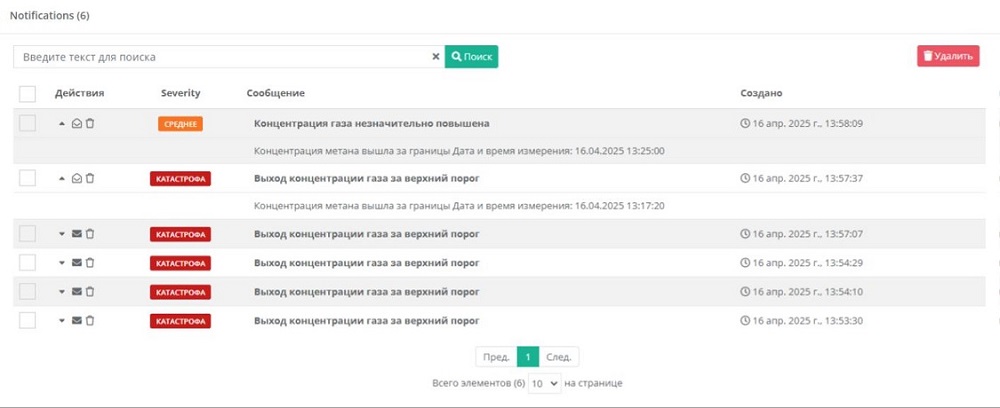The width and height of the screenshot is (1000, 408).
Task: Collapse the expanded 13:58:09 notification details
Action: tap(62, 124)
